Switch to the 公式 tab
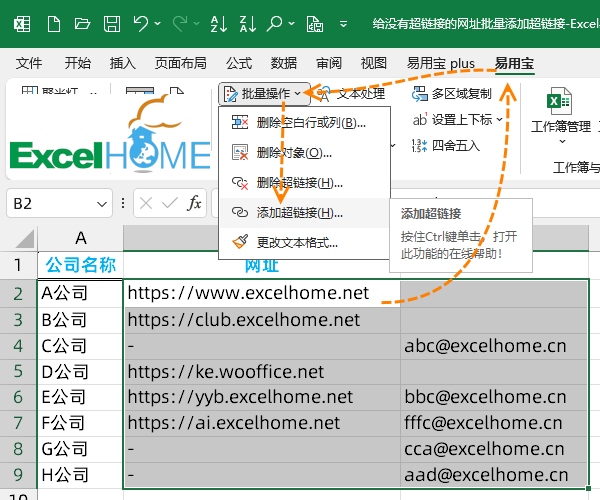The width and height of the screenshot is (600, 500). click(239, 63)
